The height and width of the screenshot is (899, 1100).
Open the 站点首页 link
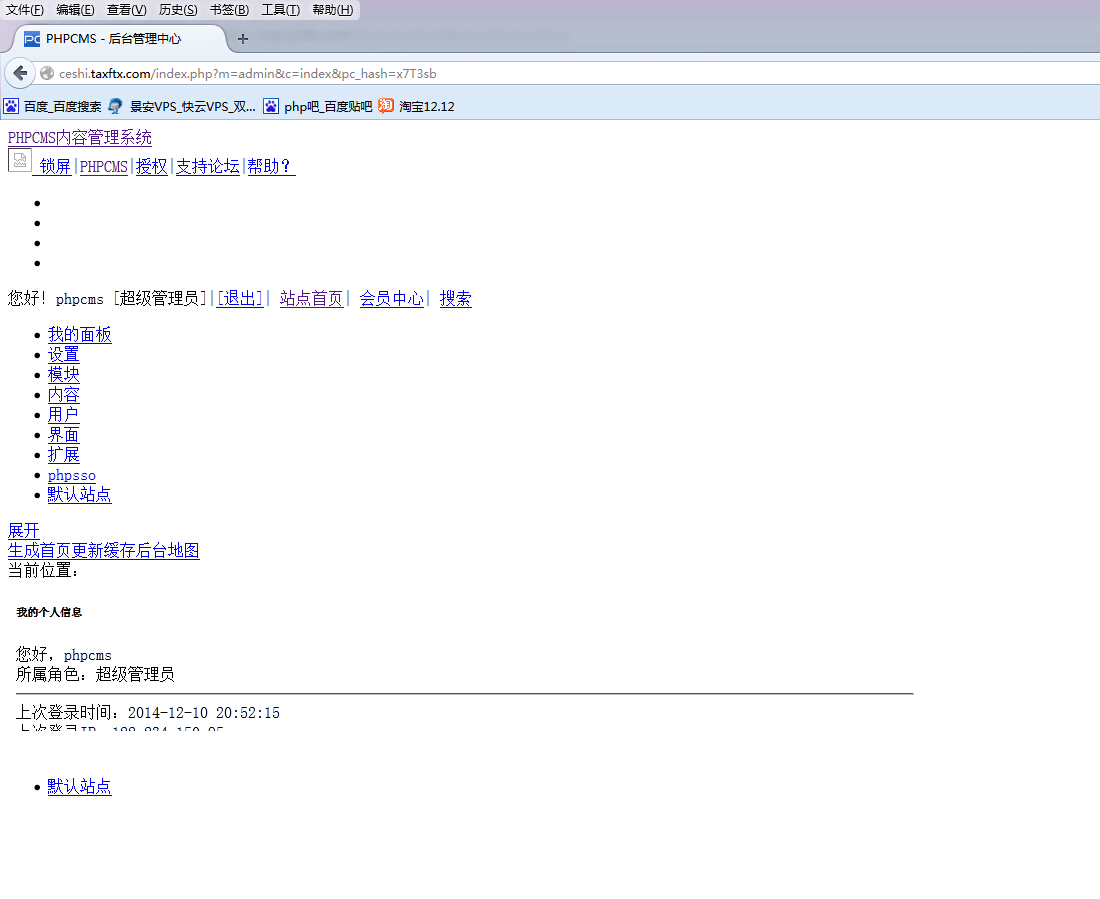311,298
